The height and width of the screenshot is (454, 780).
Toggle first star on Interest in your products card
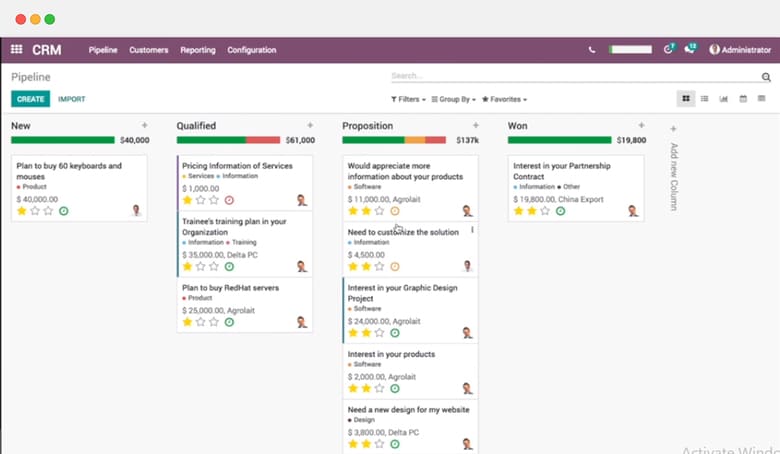coord(353,388)
